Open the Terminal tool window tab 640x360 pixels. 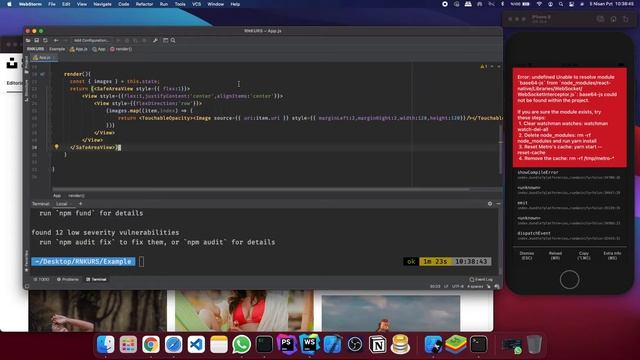[96, 279]
